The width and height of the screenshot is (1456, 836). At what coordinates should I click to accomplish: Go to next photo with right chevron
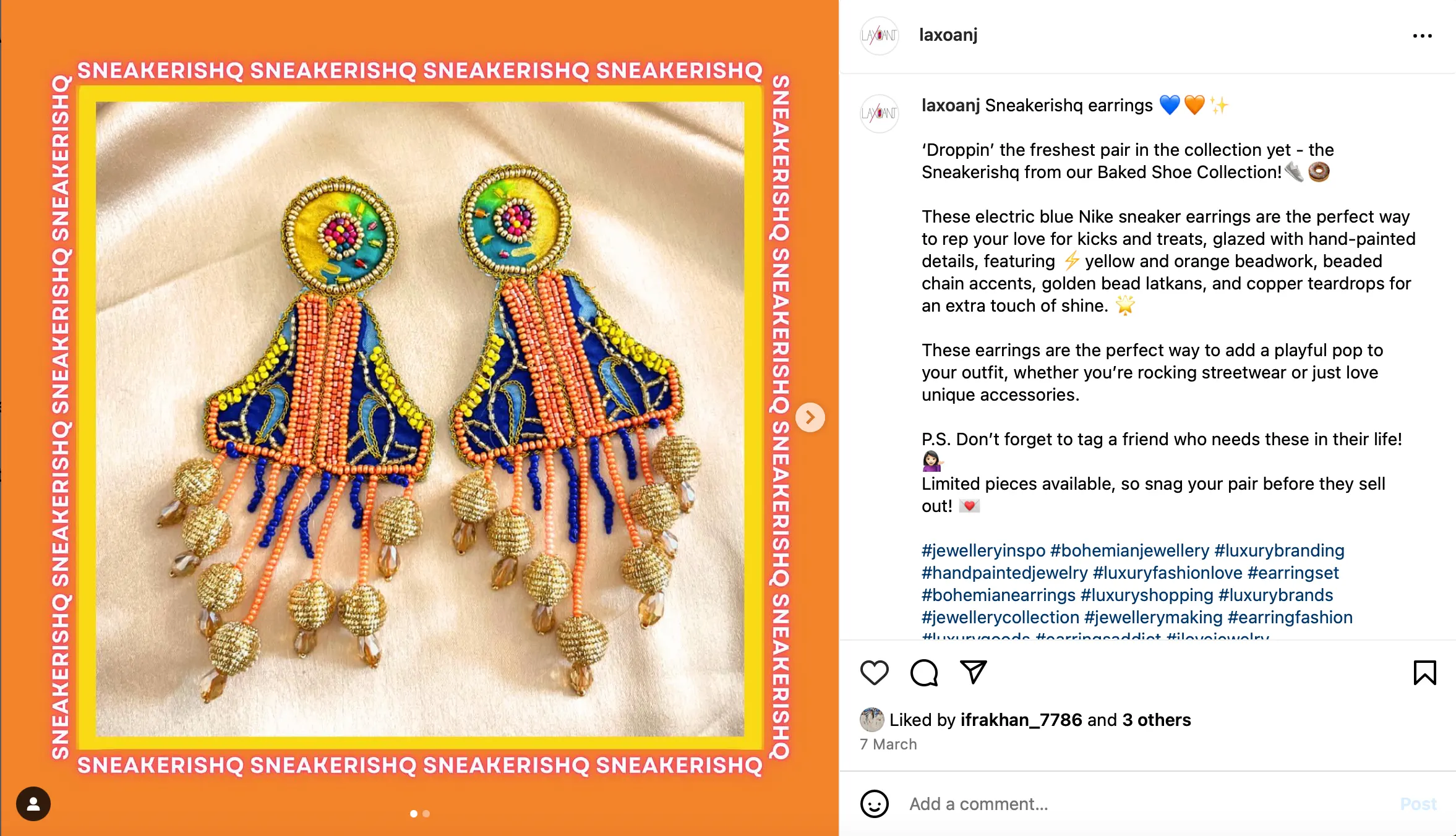point(810,417)
